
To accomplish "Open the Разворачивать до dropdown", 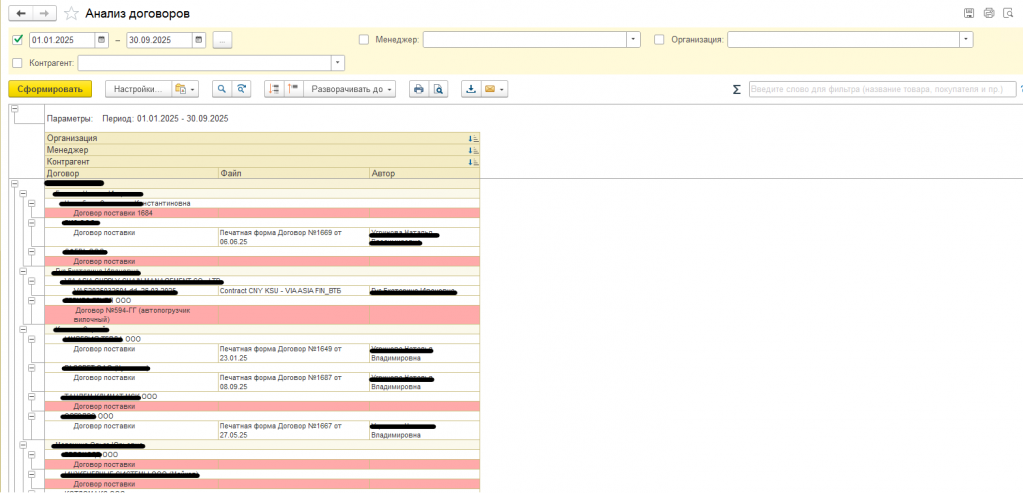I will (x=350, y=89).
